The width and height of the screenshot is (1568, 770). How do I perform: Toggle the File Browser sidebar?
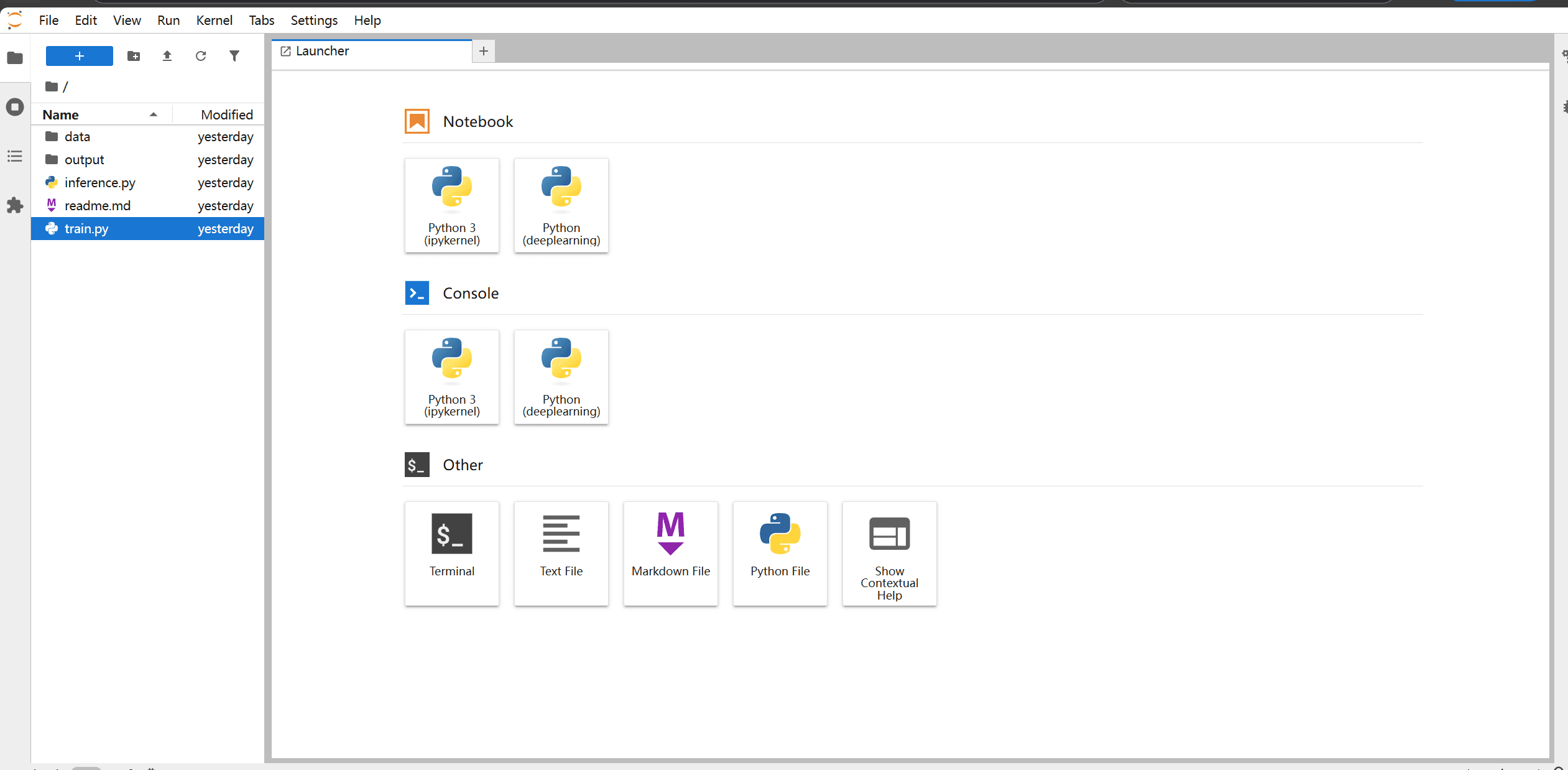[x=15, y=58]
